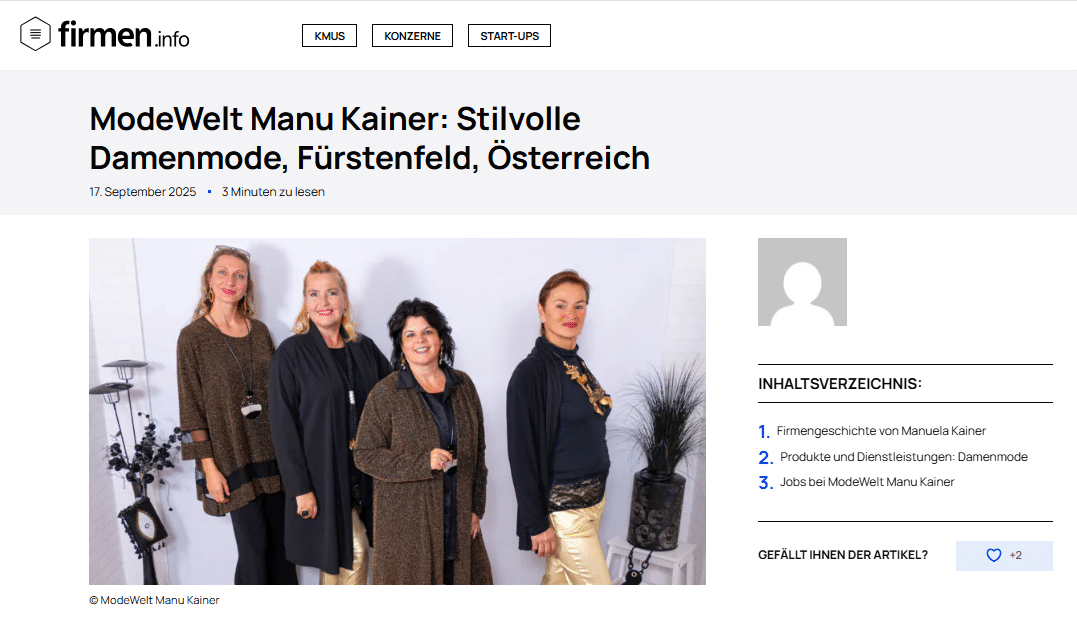Open the START-UPS category

(509, 36)
